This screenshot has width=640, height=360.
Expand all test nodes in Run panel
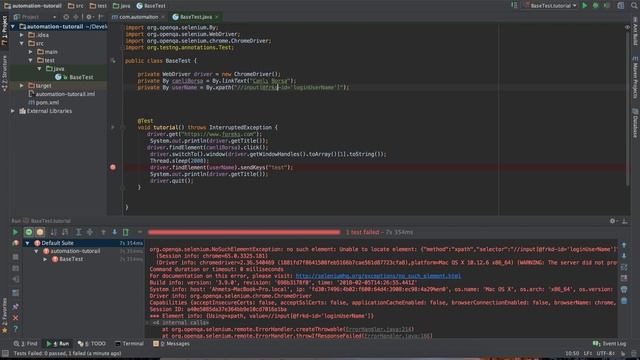[x=78, y=232]
